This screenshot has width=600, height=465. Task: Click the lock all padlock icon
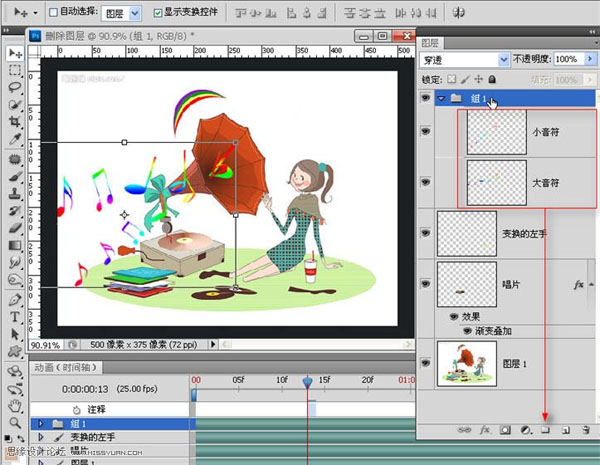[x=490, y=79]
